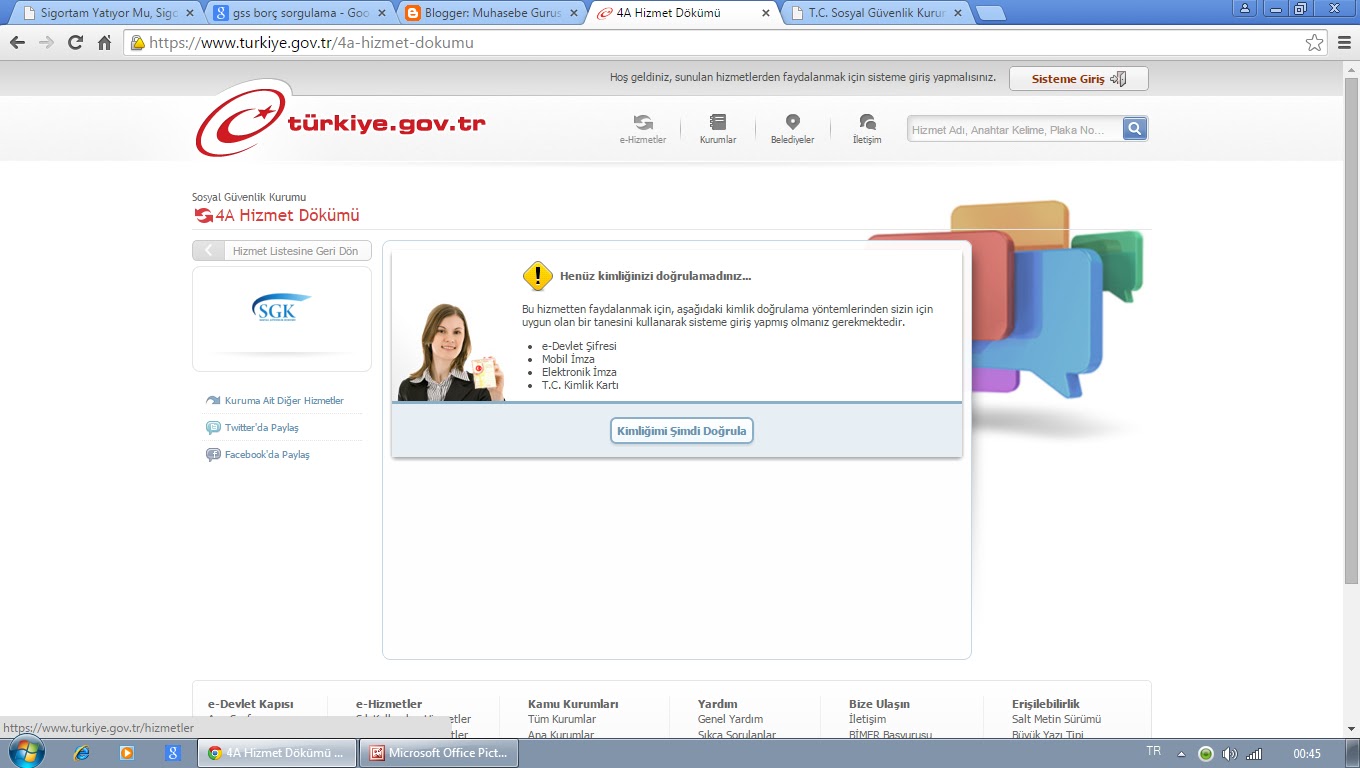Click the 'T.C. Kimlik Kartı' list item
Viewport: 1360px width, 768px height.
tap(580, 385)
